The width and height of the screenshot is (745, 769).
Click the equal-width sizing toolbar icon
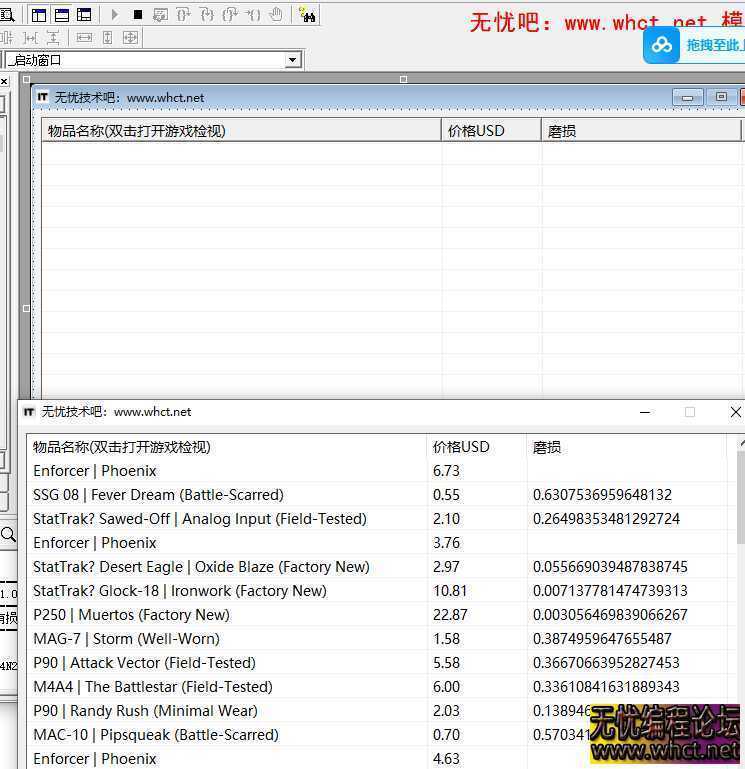[84, 37]
